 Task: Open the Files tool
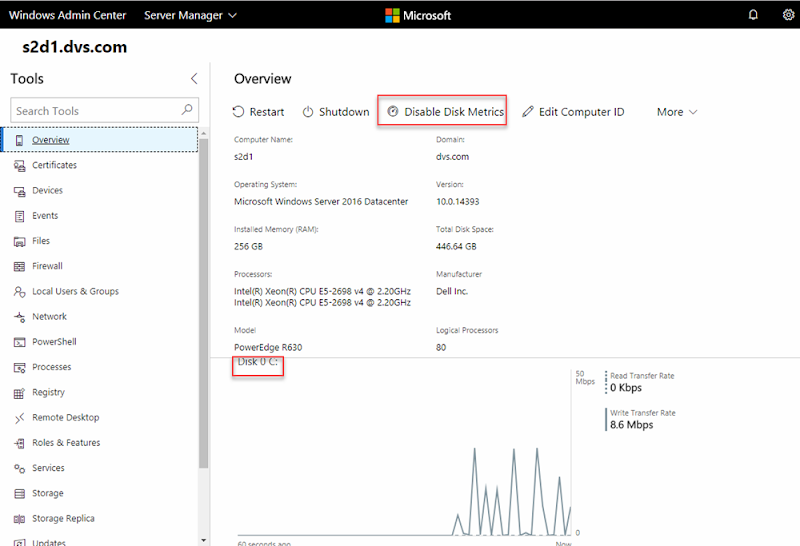coord(100,241)
